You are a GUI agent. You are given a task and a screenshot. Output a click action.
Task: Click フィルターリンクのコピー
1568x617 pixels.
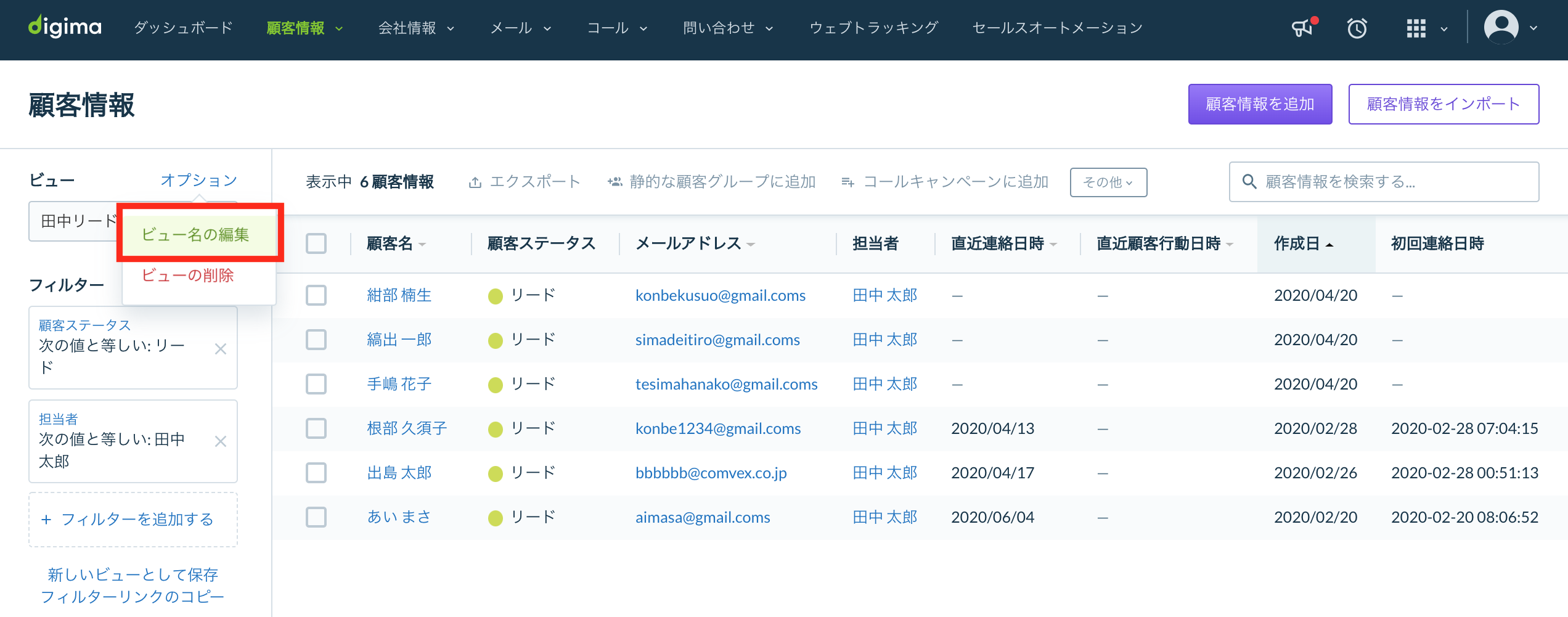click(133, 597)
